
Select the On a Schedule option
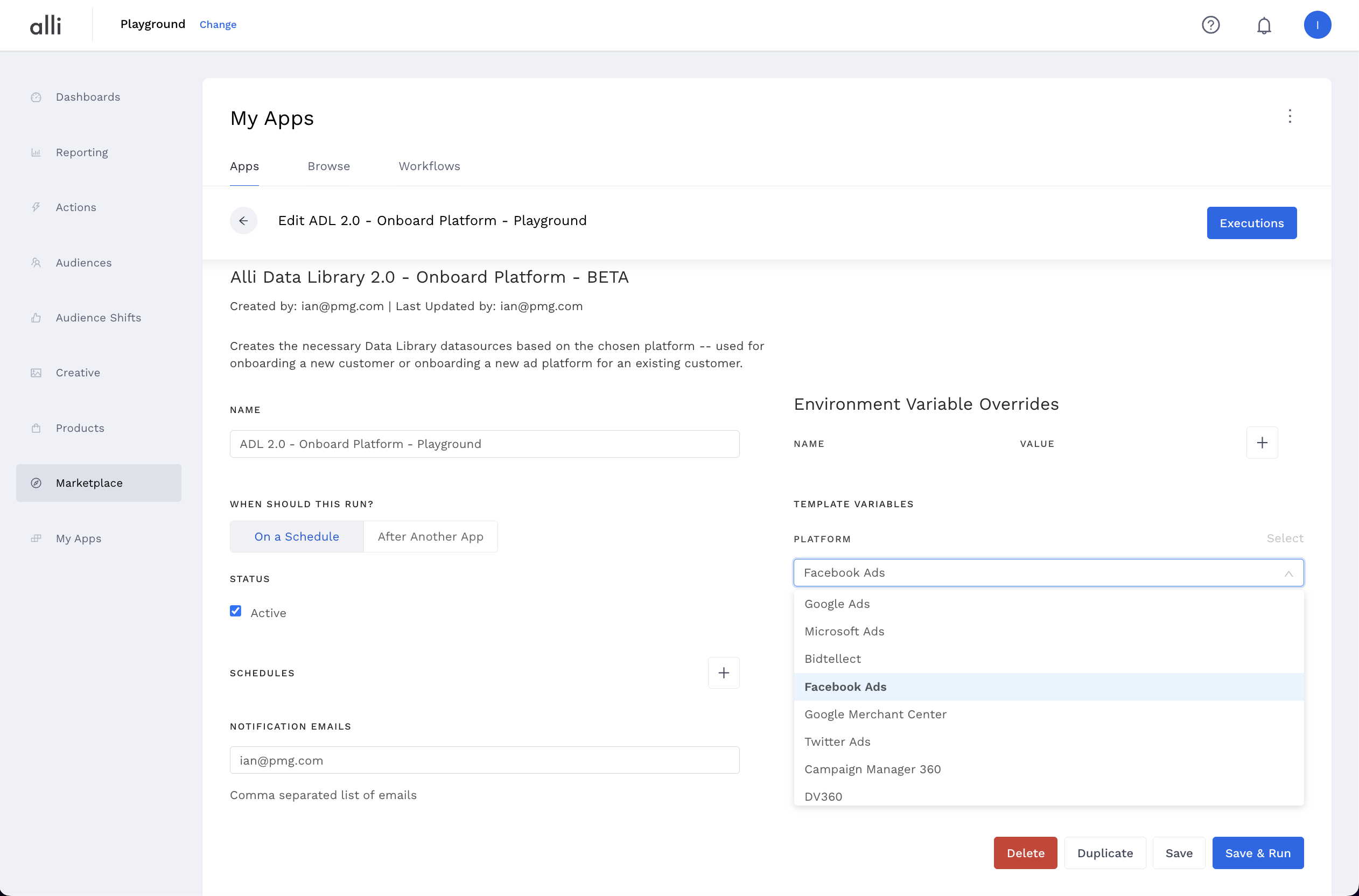(x=297, y=536)
